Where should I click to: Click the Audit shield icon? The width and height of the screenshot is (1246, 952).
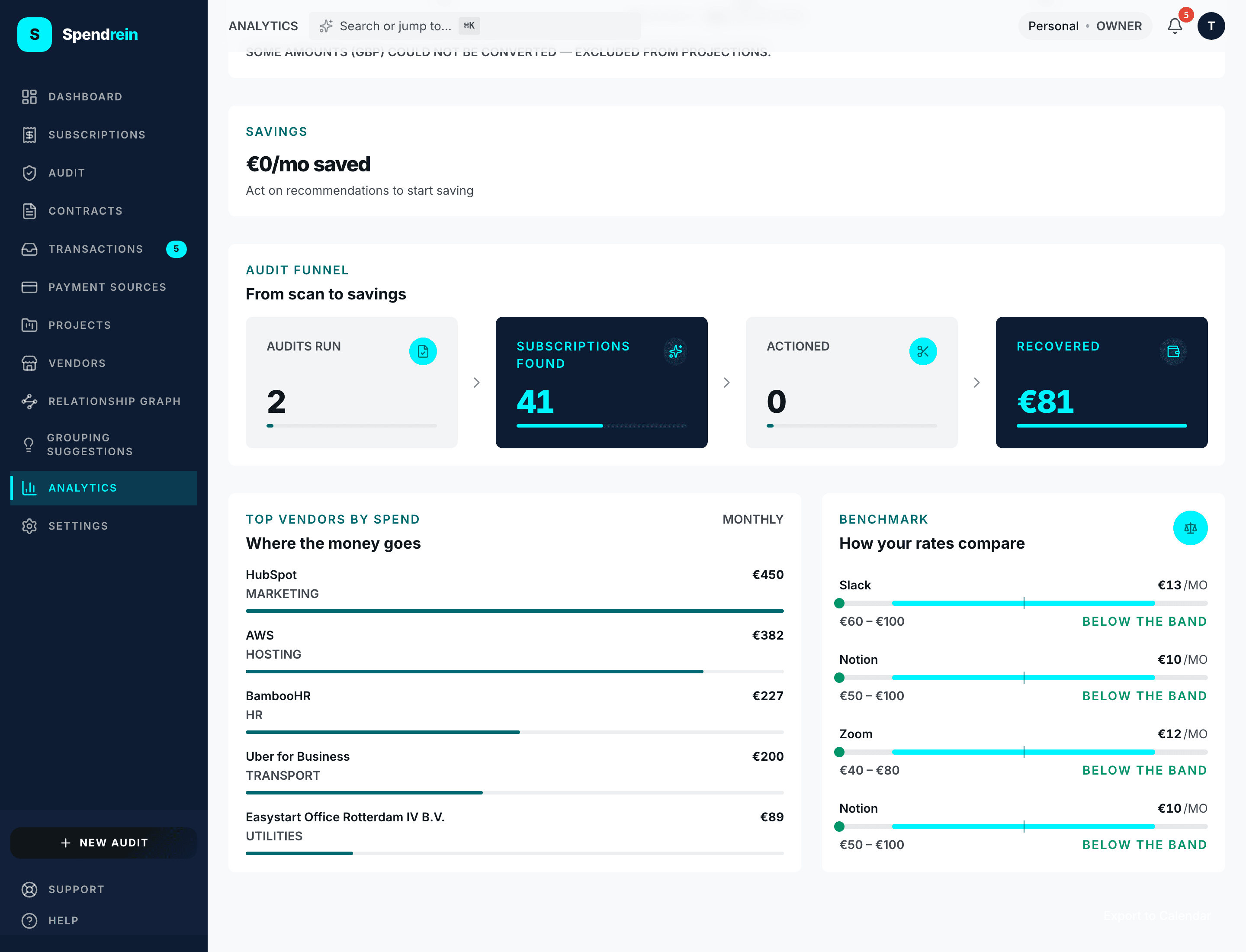29,173
